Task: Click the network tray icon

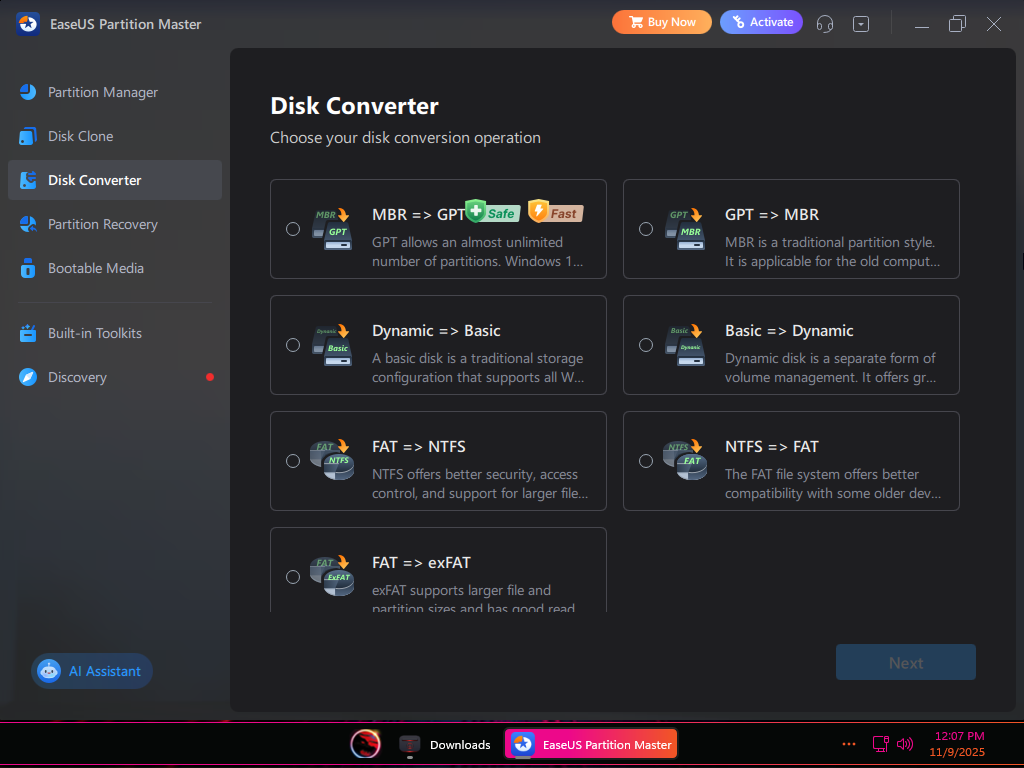Action: pyautogui.click(x=881, y=744)
